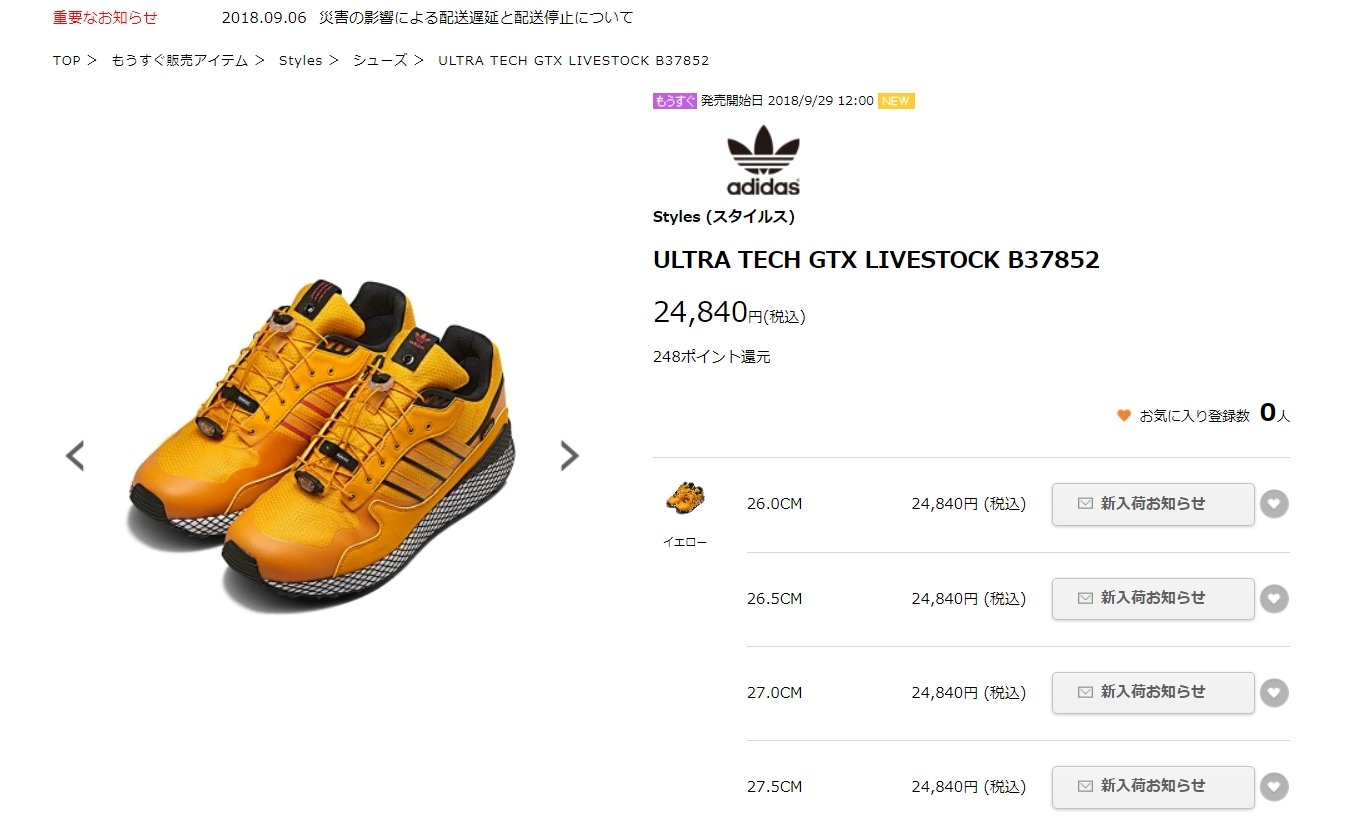1363x818 pixels.
Task: Request restock notice for 27.5CM
Action: [x=1153, y=786]
